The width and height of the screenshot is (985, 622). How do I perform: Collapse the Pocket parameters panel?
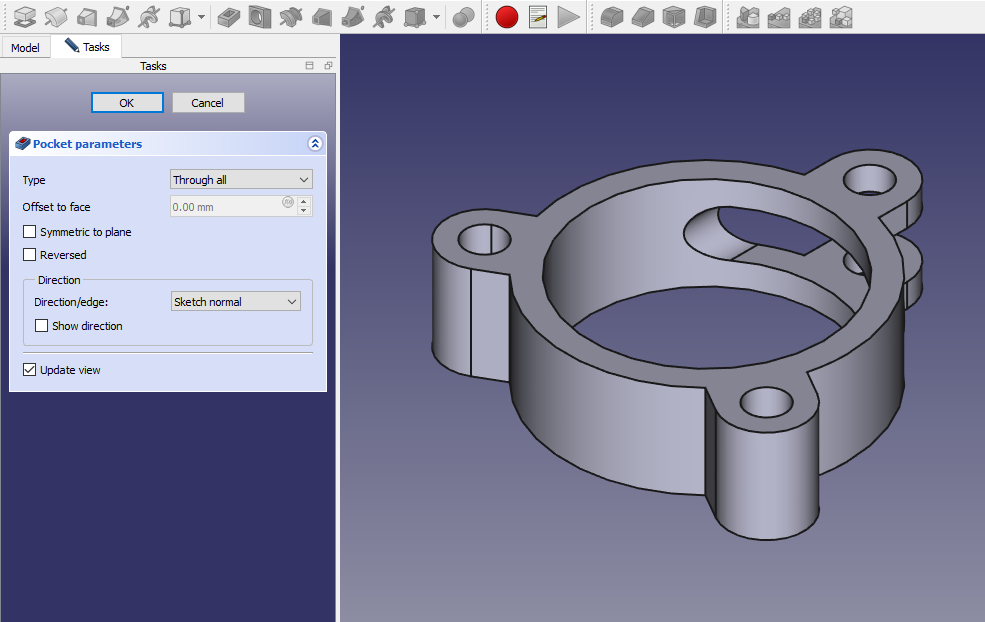click(315, 144)
